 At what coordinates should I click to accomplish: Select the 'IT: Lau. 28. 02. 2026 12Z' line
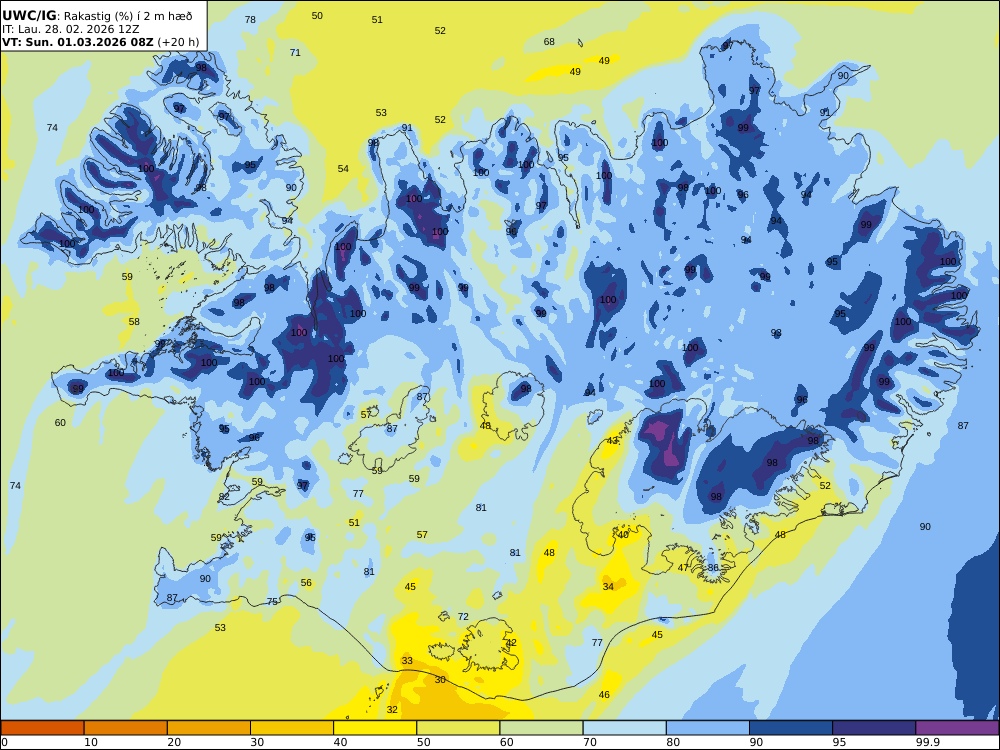[x=71, y=29]
